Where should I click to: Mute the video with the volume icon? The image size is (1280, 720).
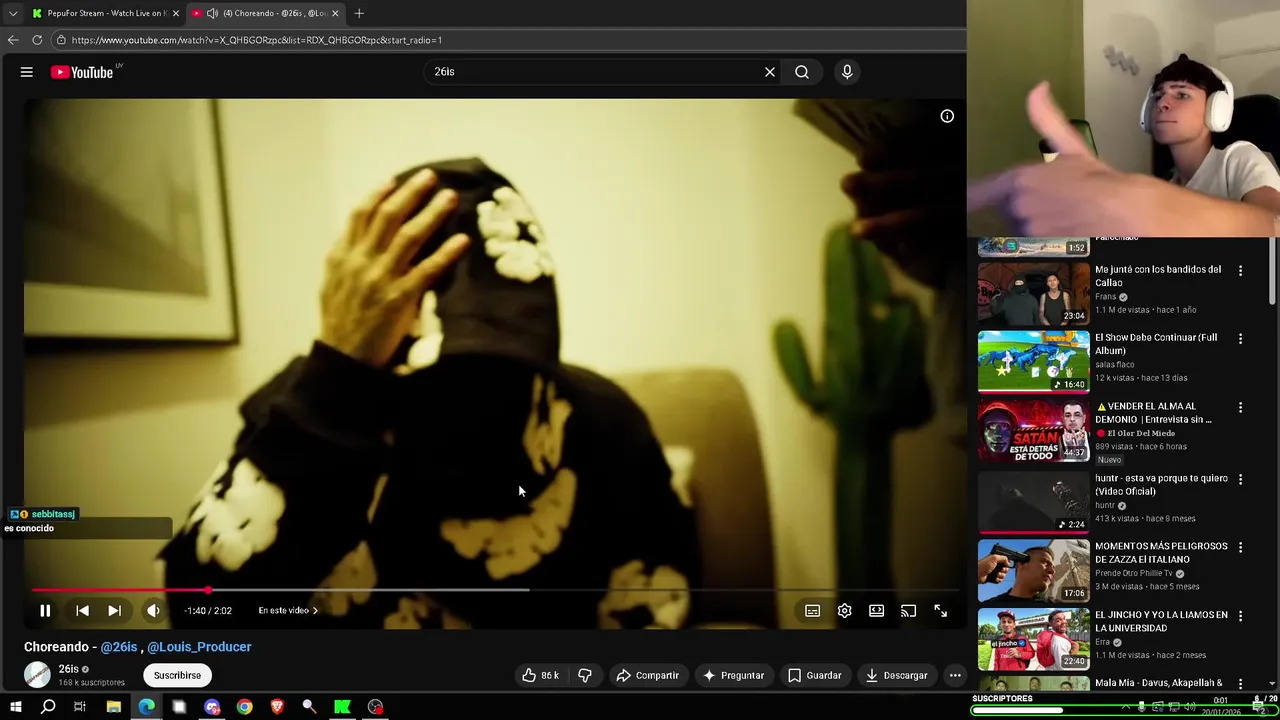(x=153, y=611)
